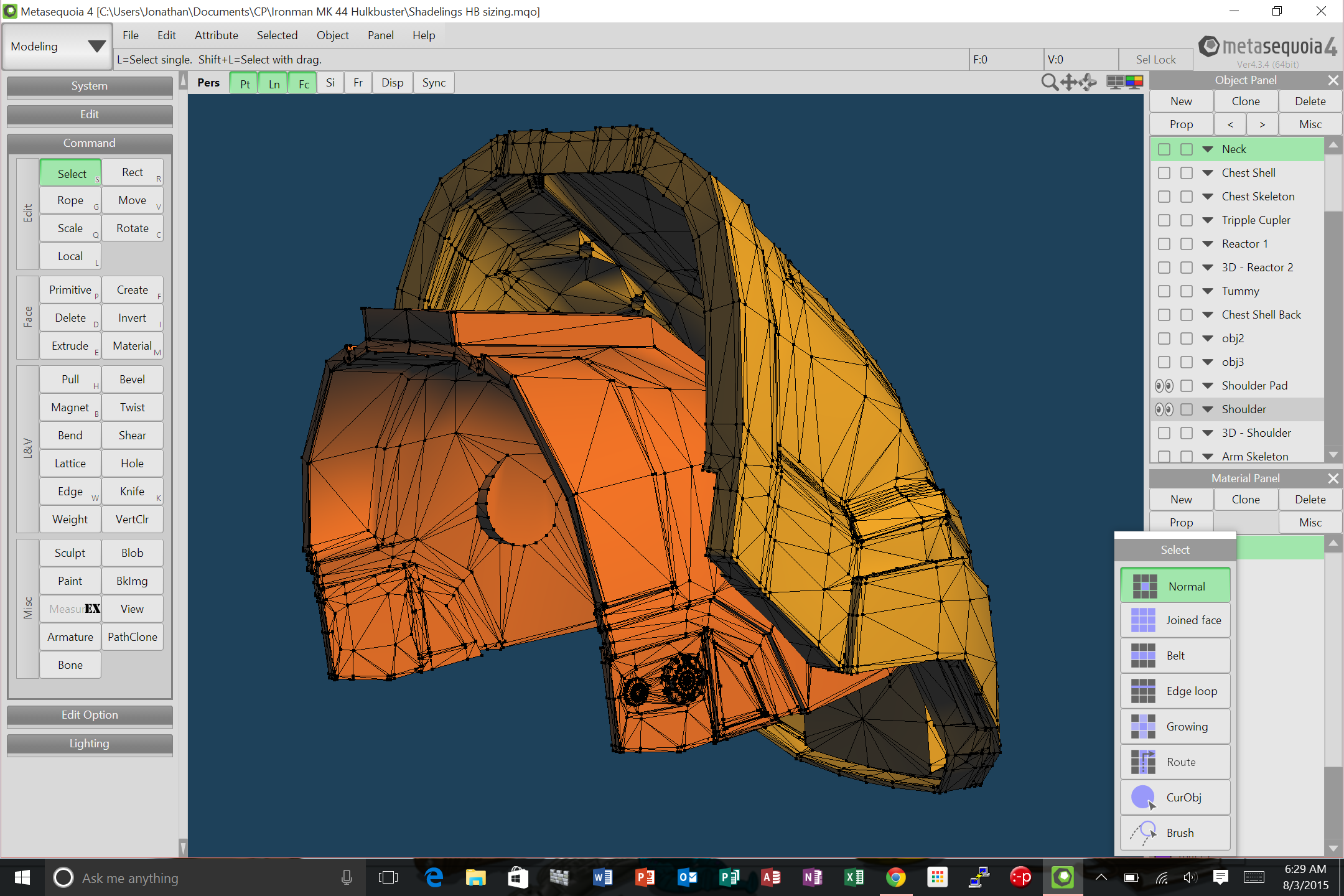Close the Object Panel
Viewport: 1344px width, 896px height.
click(x=1333, y=80)
